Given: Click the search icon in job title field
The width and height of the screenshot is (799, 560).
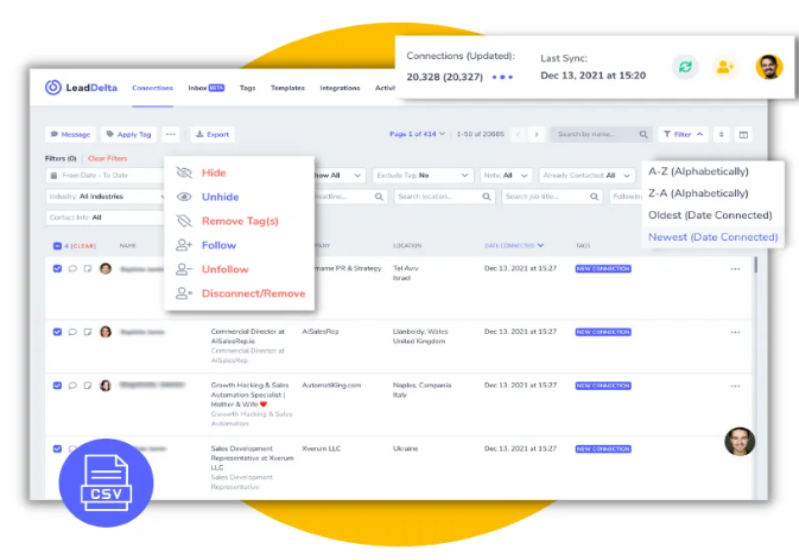Looking at the screenshot, I should [594, 197].
